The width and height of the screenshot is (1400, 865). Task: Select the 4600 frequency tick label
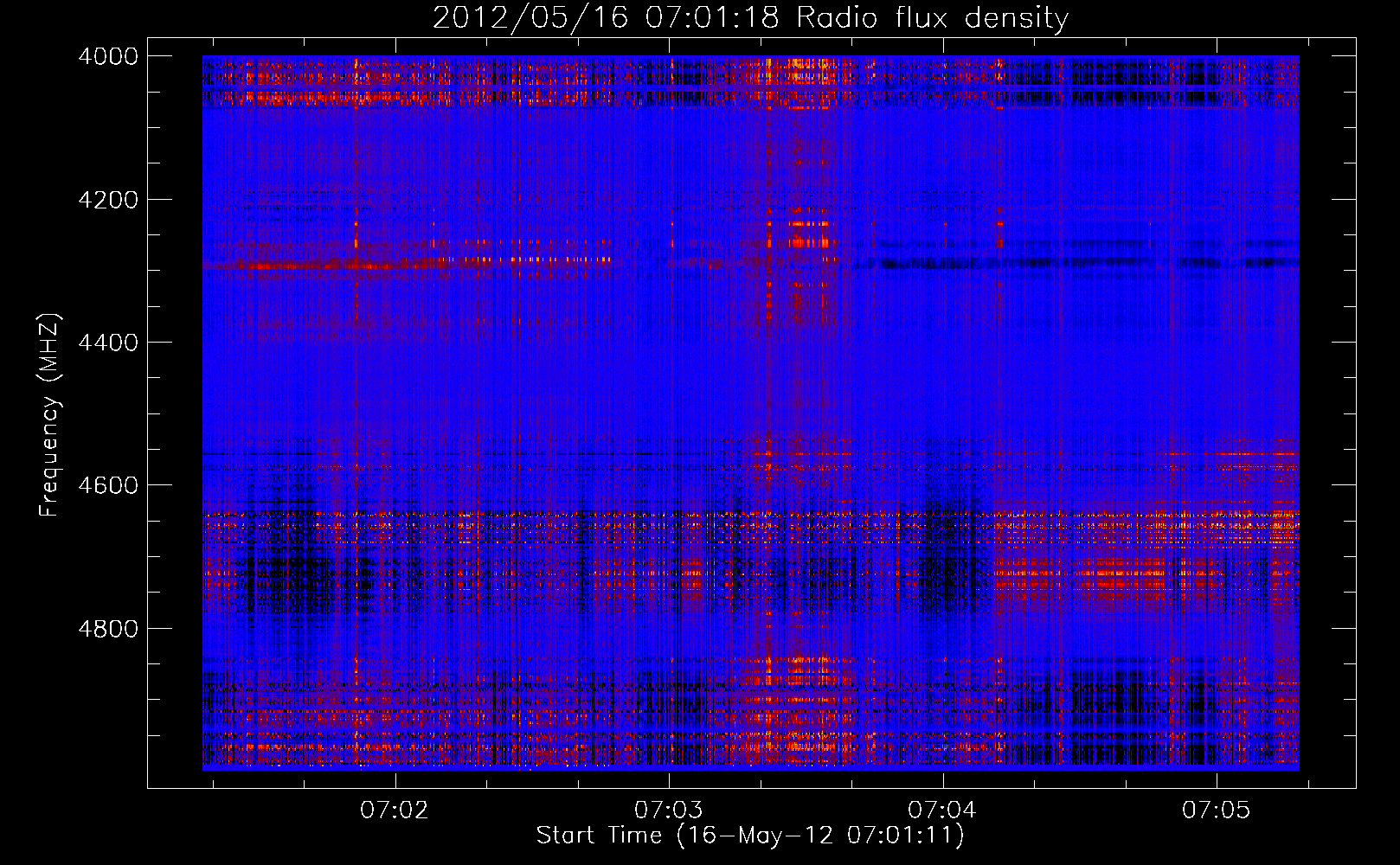(108, 485)
